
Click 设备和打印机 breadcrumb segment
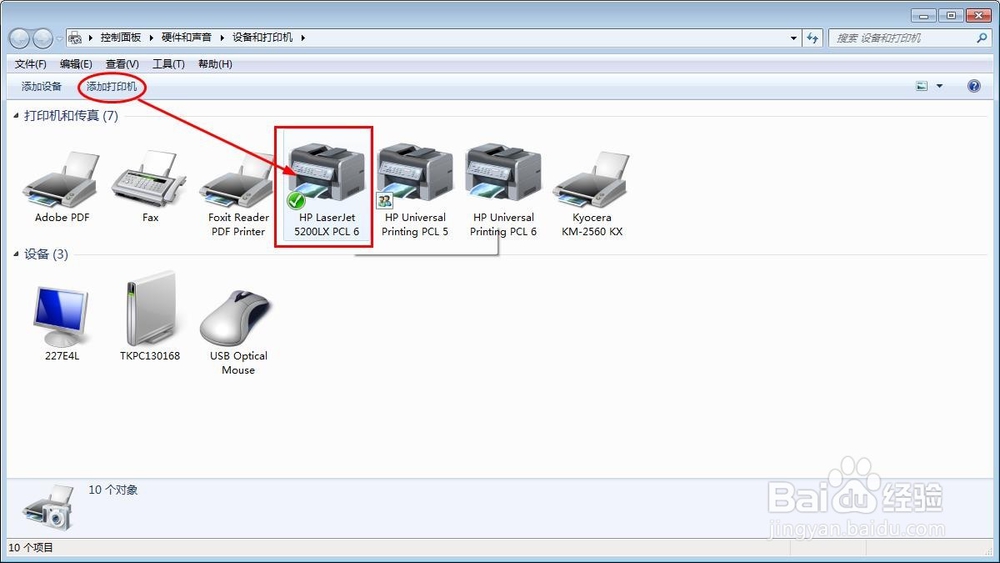262,38
